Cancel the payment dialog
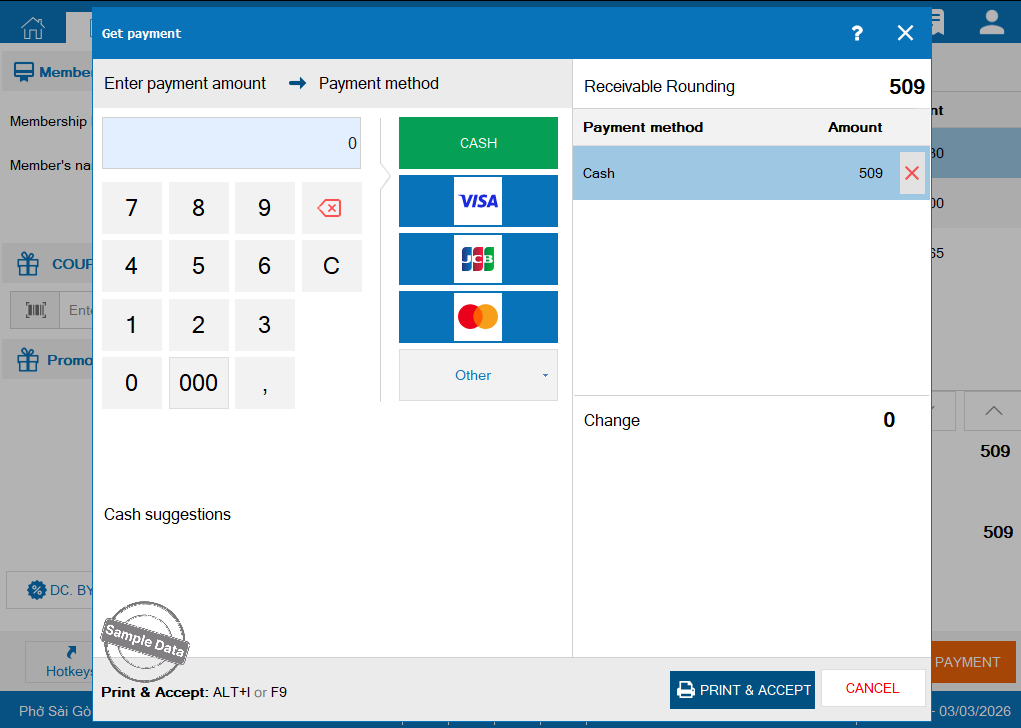Viewport: 1021px width, 728px height. (872, 688)
